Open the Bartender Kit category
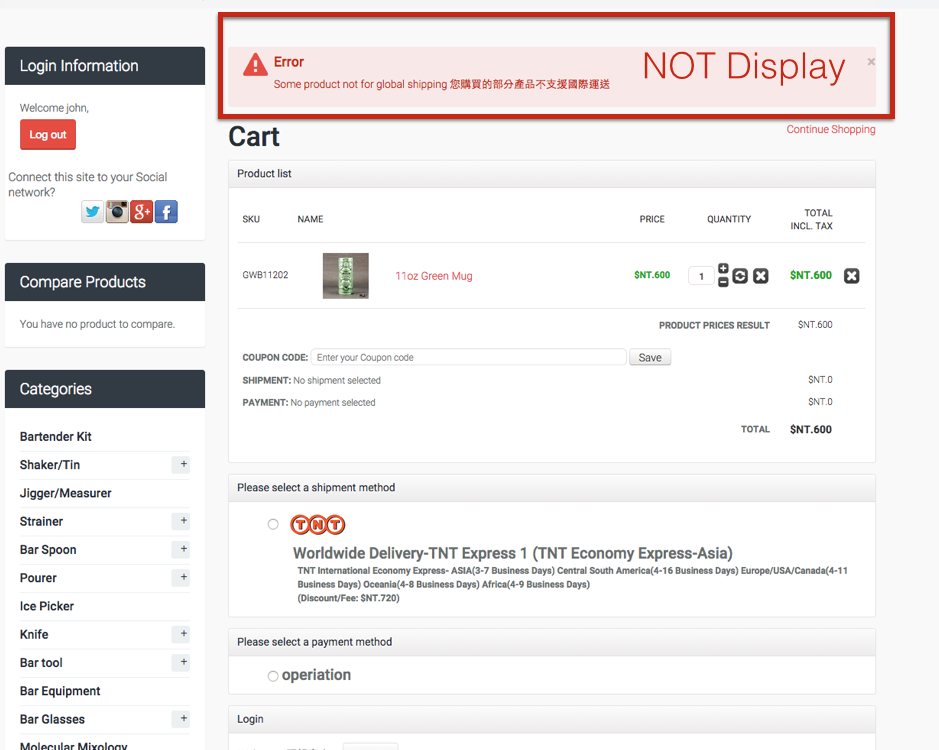The image size is (939, 750). (x=56, y=437)
